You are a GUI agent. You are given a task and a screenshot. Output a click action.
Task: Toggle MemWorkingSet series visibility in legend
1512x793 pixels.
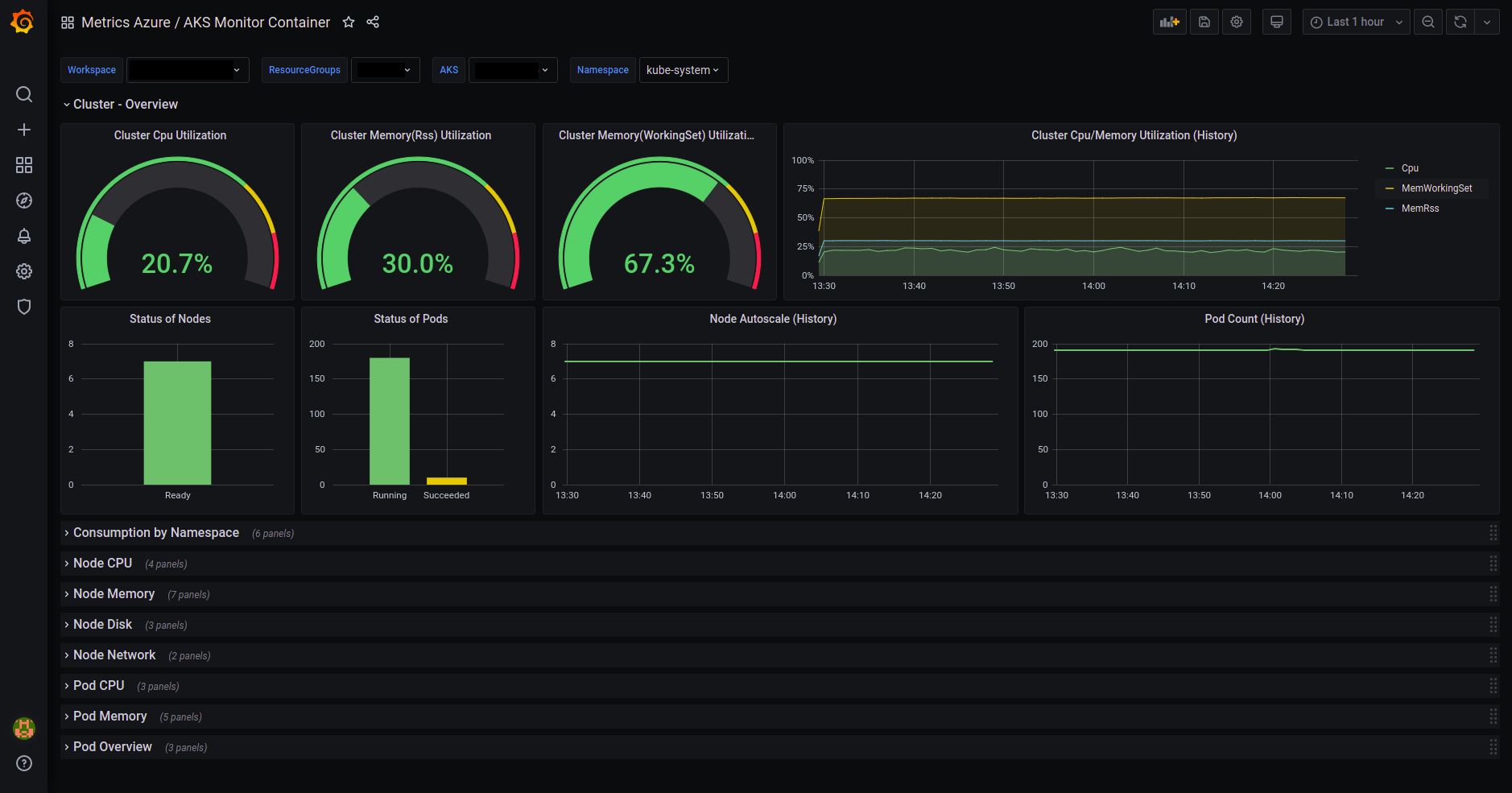pos(1436,188)
